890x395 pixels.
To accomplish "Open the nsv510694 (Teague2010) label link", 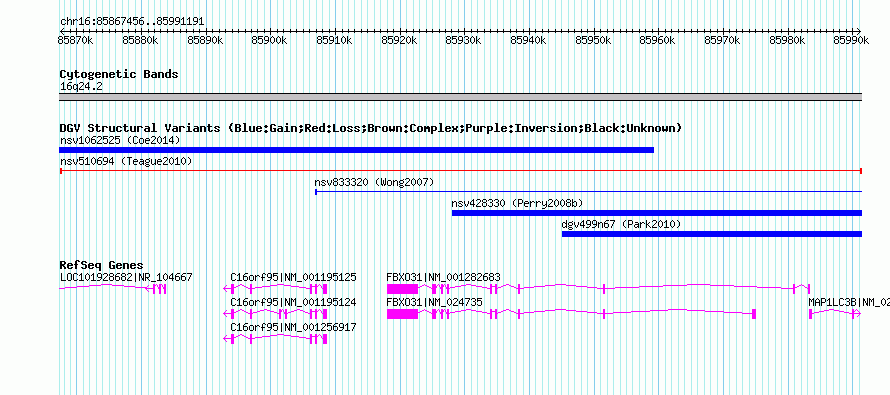I will 126,161.
